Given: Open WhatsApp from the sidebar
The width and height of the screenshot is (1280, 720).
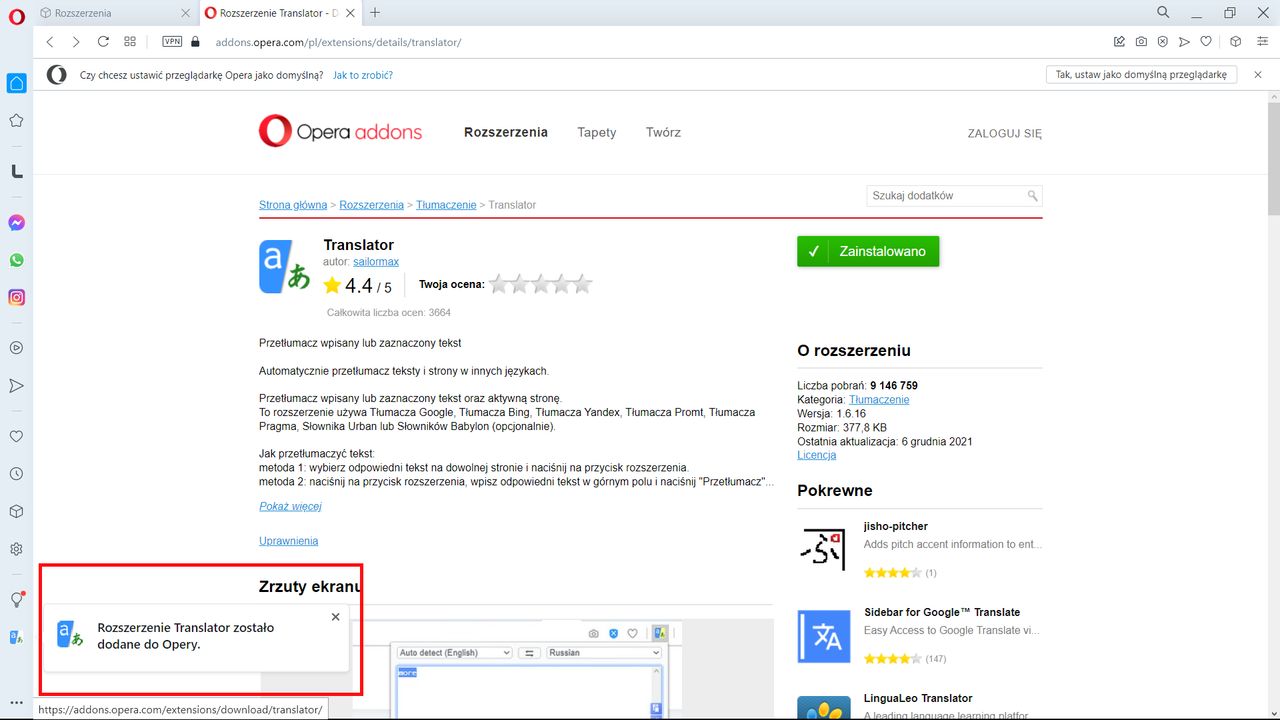Looking at the screenshot, I should [16, 259].
